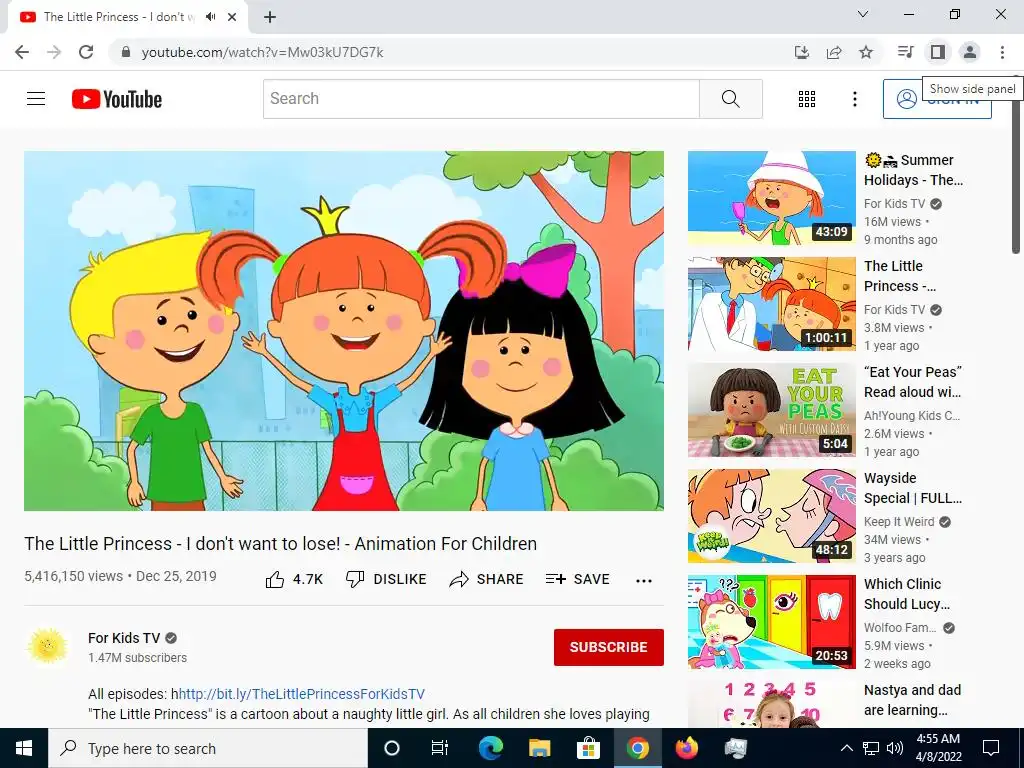Click “Eat Your Peas” Read aloud title
The image size is (1024, 768).
pos(912,382)
